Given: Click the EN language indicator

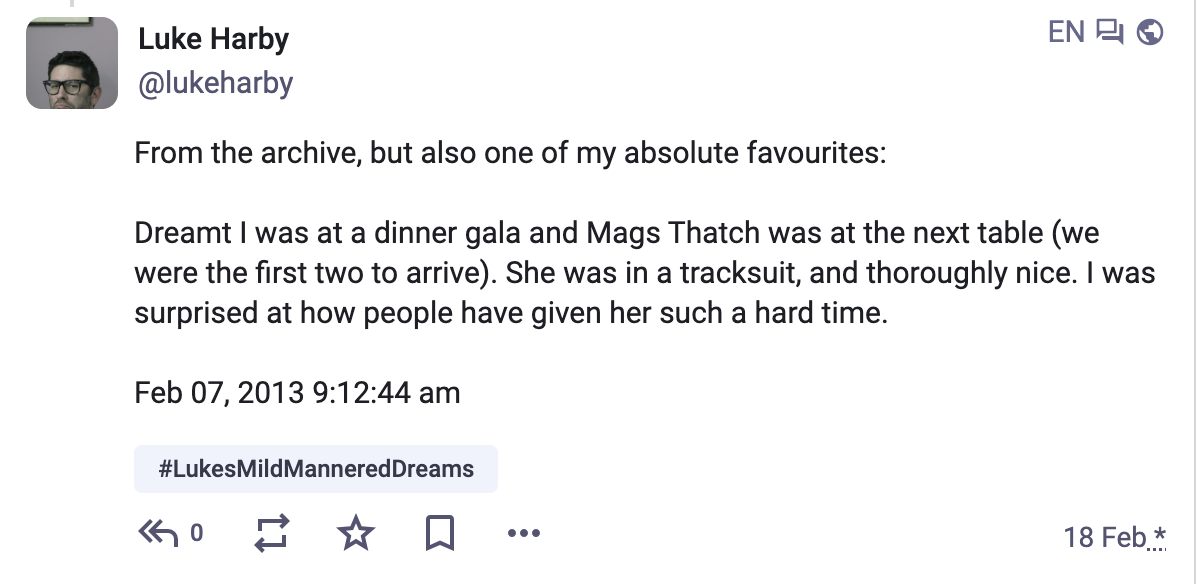Looking at the screenshot, I should coord(1066,32).
